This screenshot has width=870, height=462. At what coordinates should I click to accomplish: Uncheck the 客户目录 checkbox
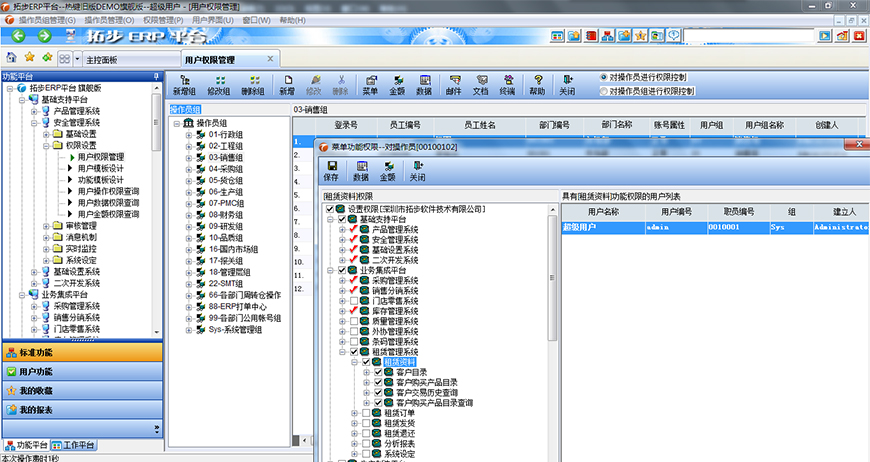tap(378, 372)
